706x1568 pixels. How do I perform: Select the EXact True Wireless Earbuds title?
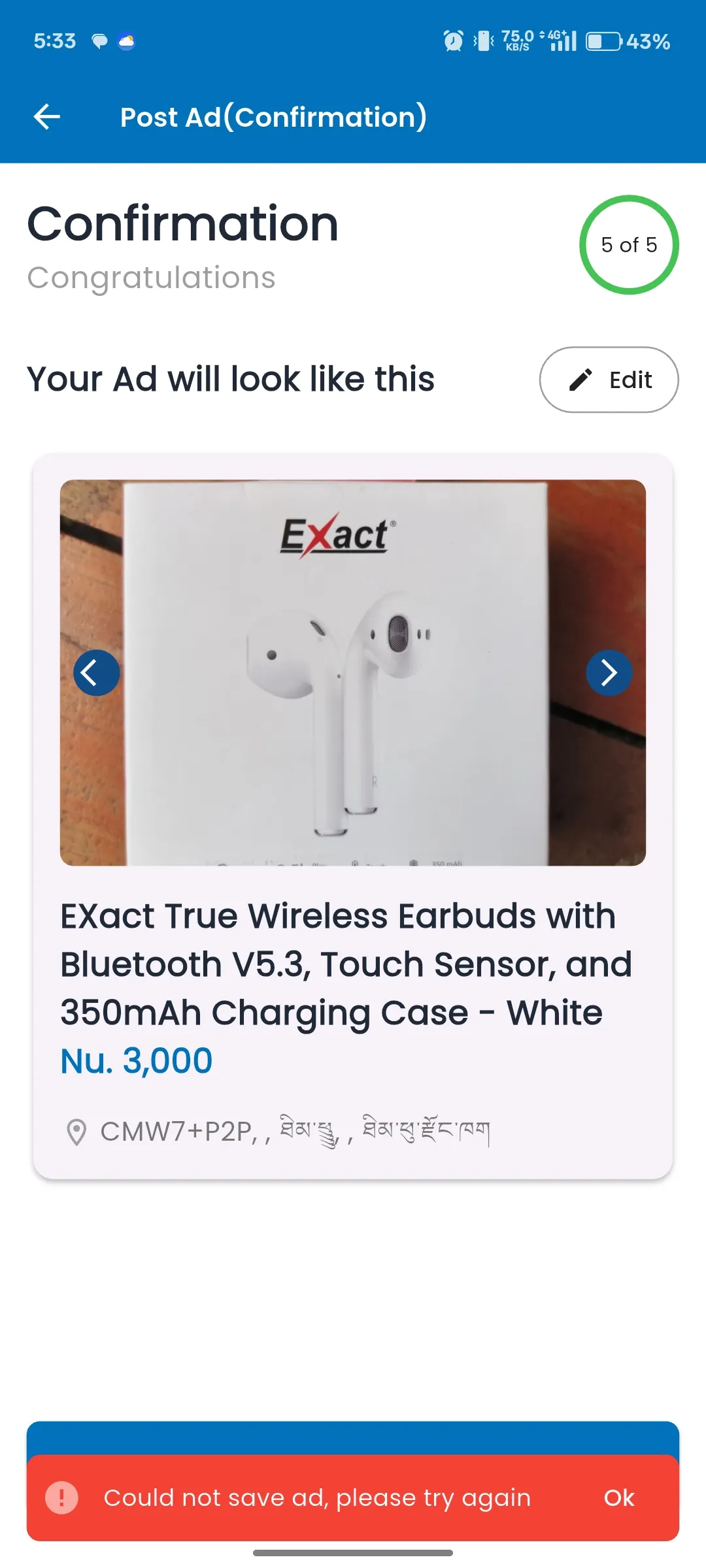point(346,964)
